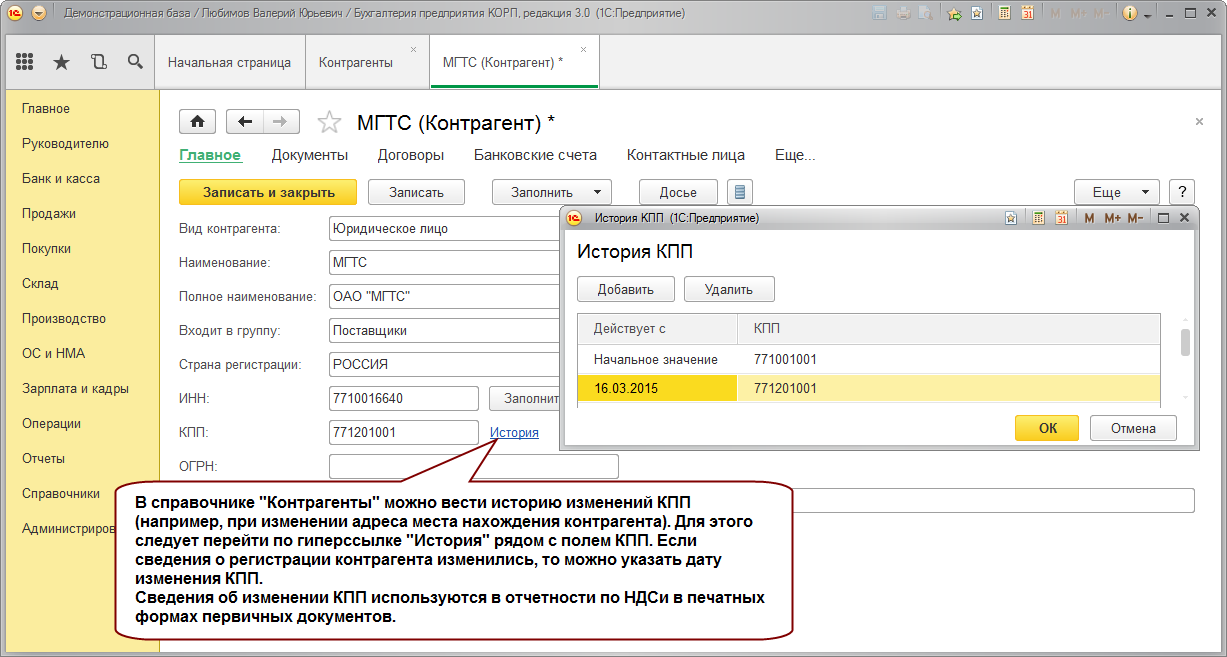Switch to the Контрагенты tab
This screenshot has width=1227, height=657.
355,62
